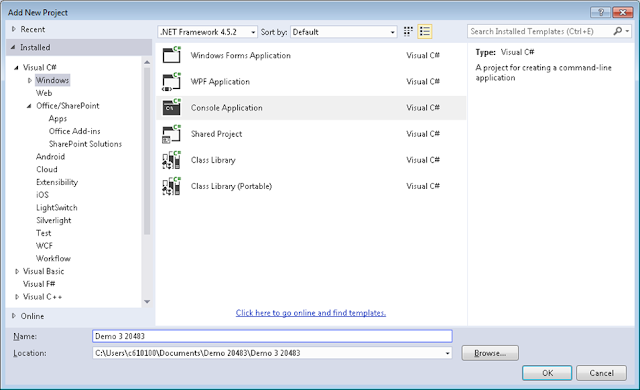
Task: Open the Location path dropdown arrow
Action: pos(448,353)
